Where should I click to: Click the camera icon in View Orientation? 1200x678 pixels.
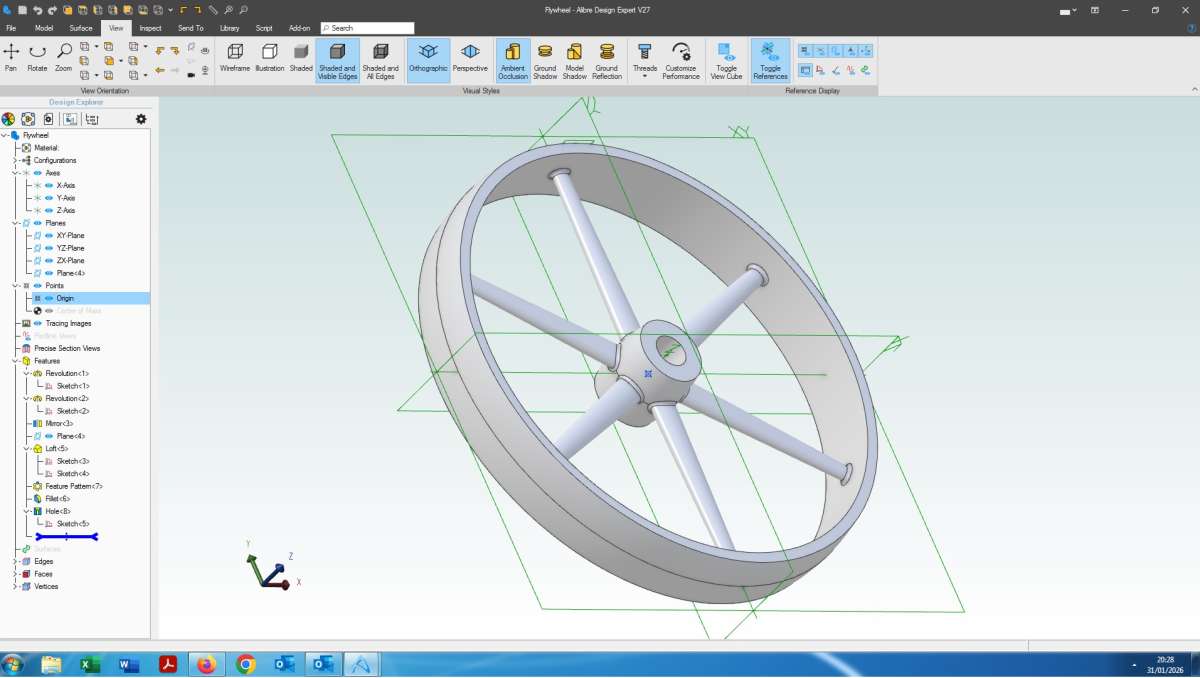tap(191, 74)
